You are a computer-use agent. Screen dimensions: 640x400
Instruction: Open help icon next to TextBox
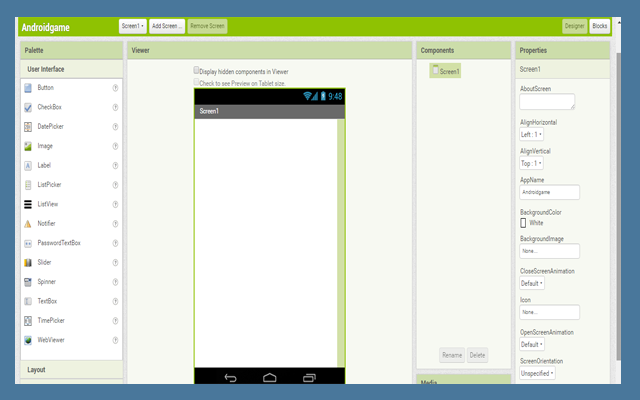click(x=116, y=301)
